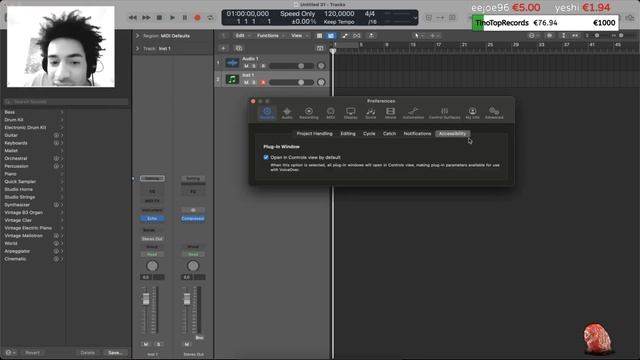Click the duplicate track icon beside plus
This screenshot has height=360, width=640.
(x=239, y=48)
